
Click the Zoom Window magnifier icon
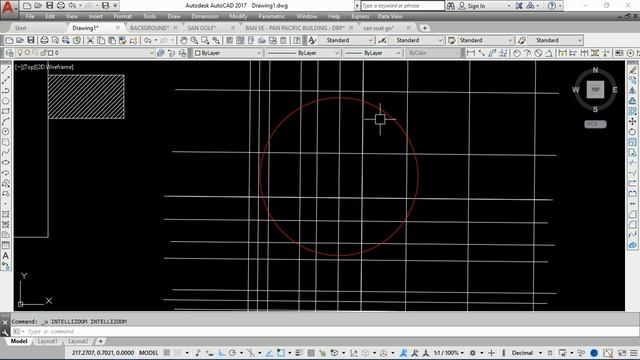coord(205,40)
